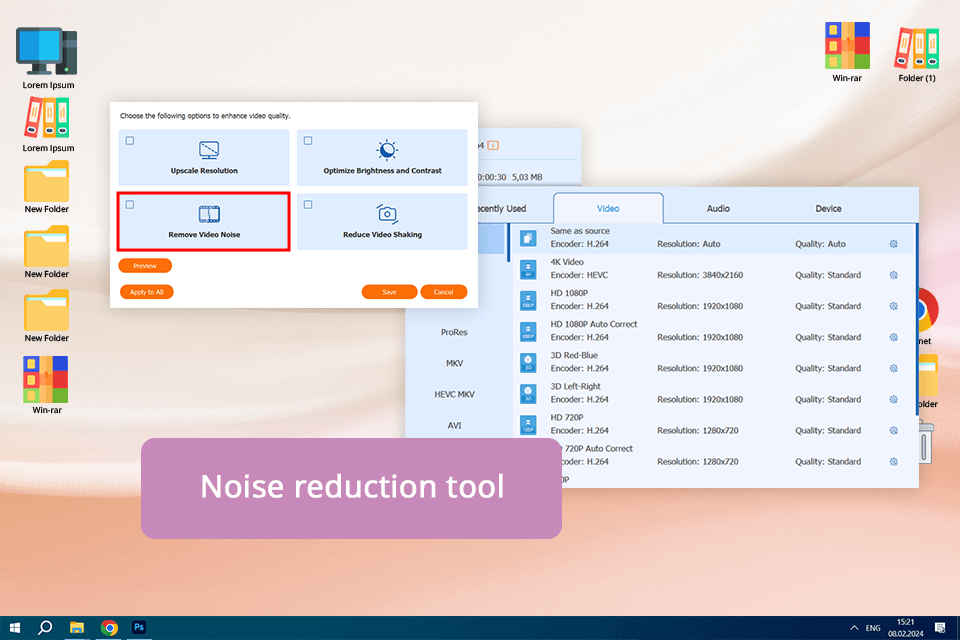The height and width of the screenshot is (640, 960).
Task: Choose AVI format in sidebar
Action: pos(454,425)
